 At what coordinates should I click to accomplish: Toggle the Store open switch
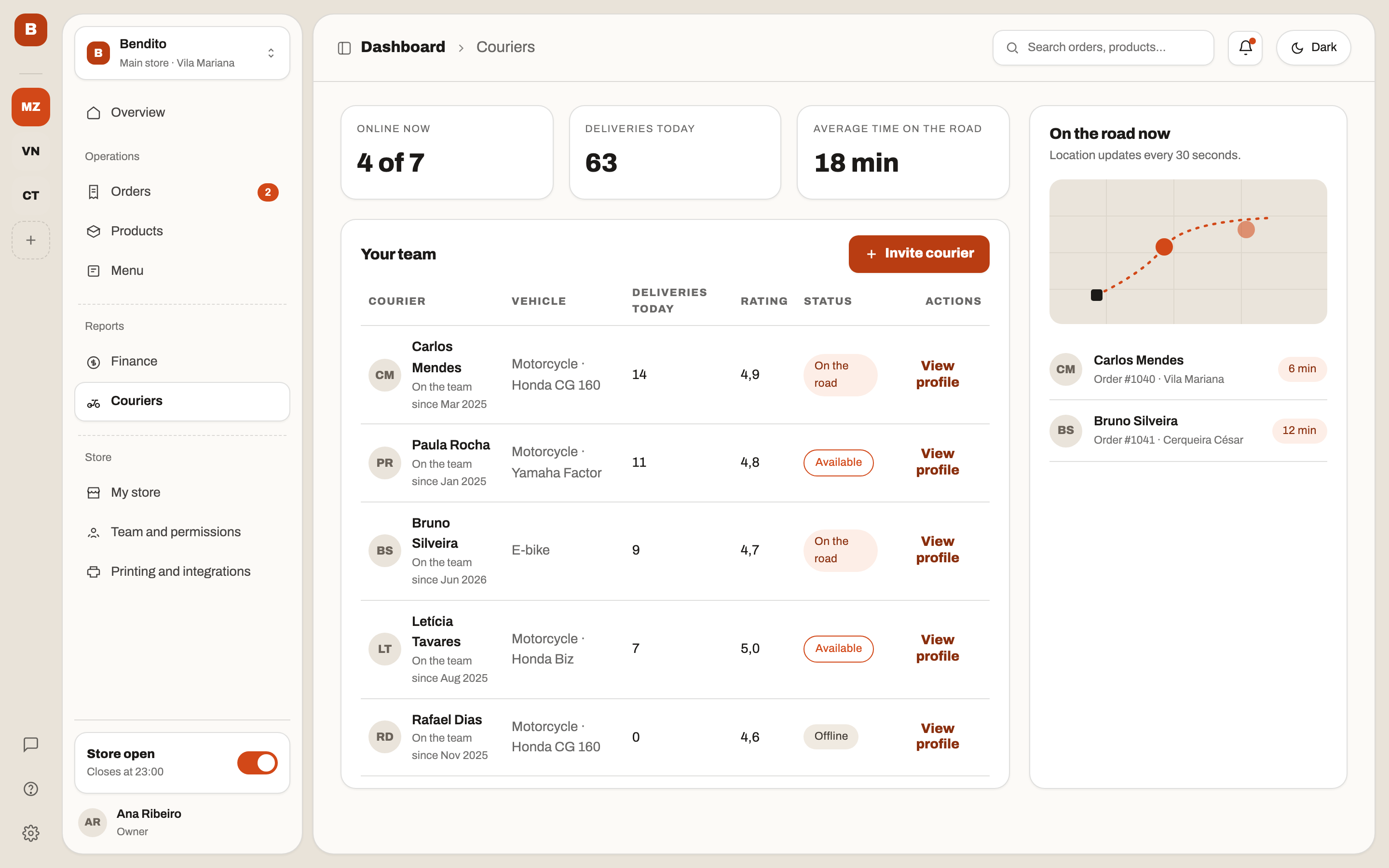click(257, 762)
